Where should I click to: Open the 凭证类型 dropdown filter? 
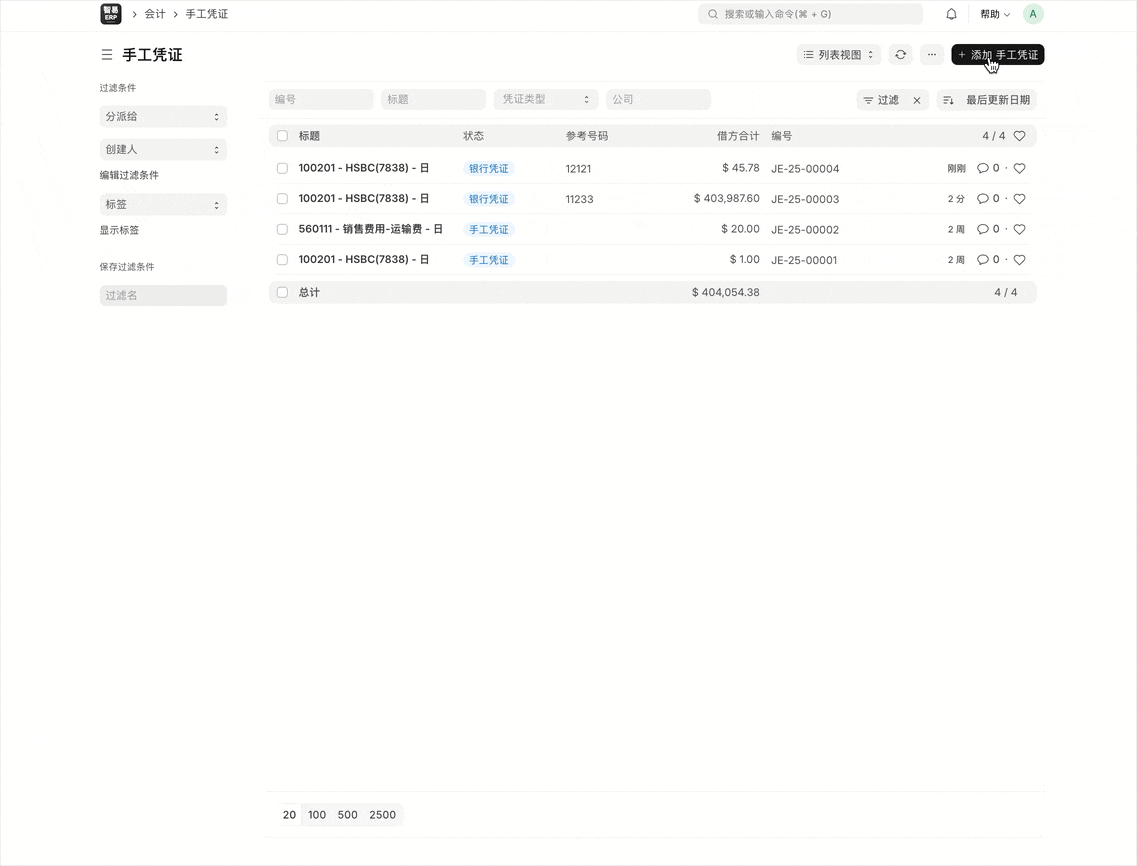point(546,100)
